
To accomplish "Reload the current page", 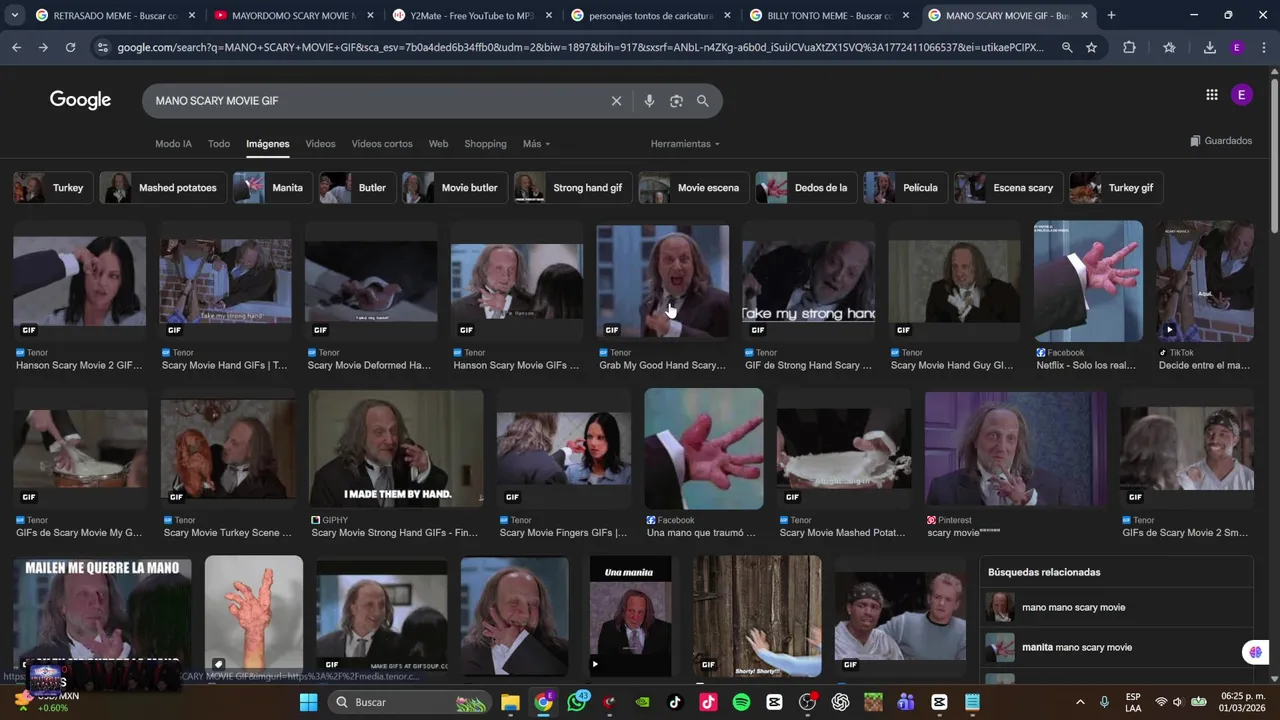I will [70, 47].
